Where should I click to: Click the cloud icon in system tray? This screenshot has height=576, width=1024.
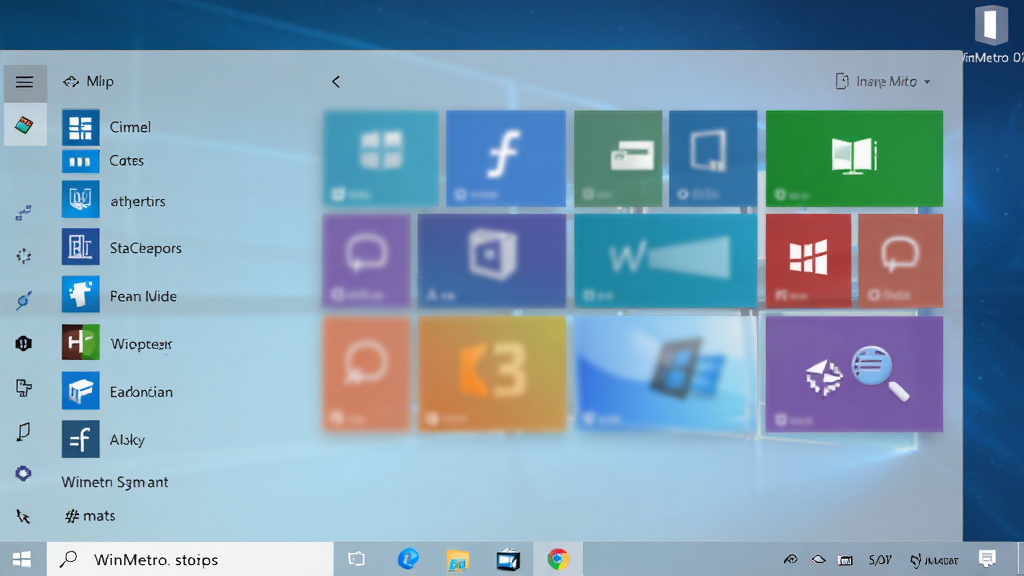[818, 560]
